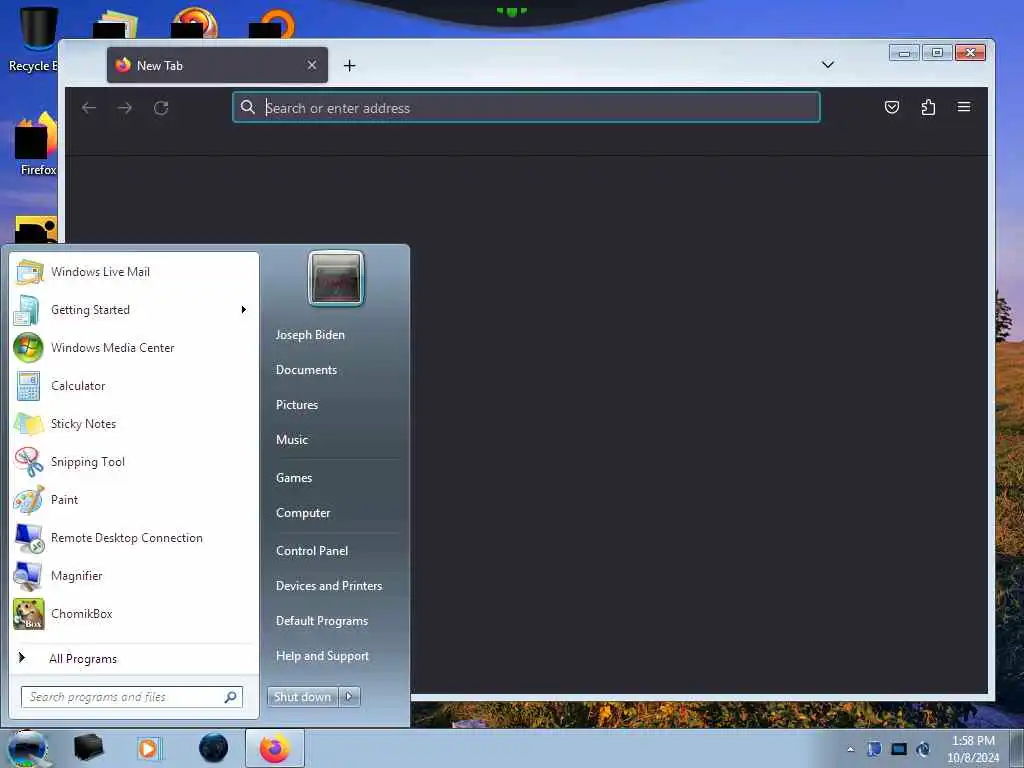1024x768 pixels.
Task: Reload the current page
Action: 161,108
